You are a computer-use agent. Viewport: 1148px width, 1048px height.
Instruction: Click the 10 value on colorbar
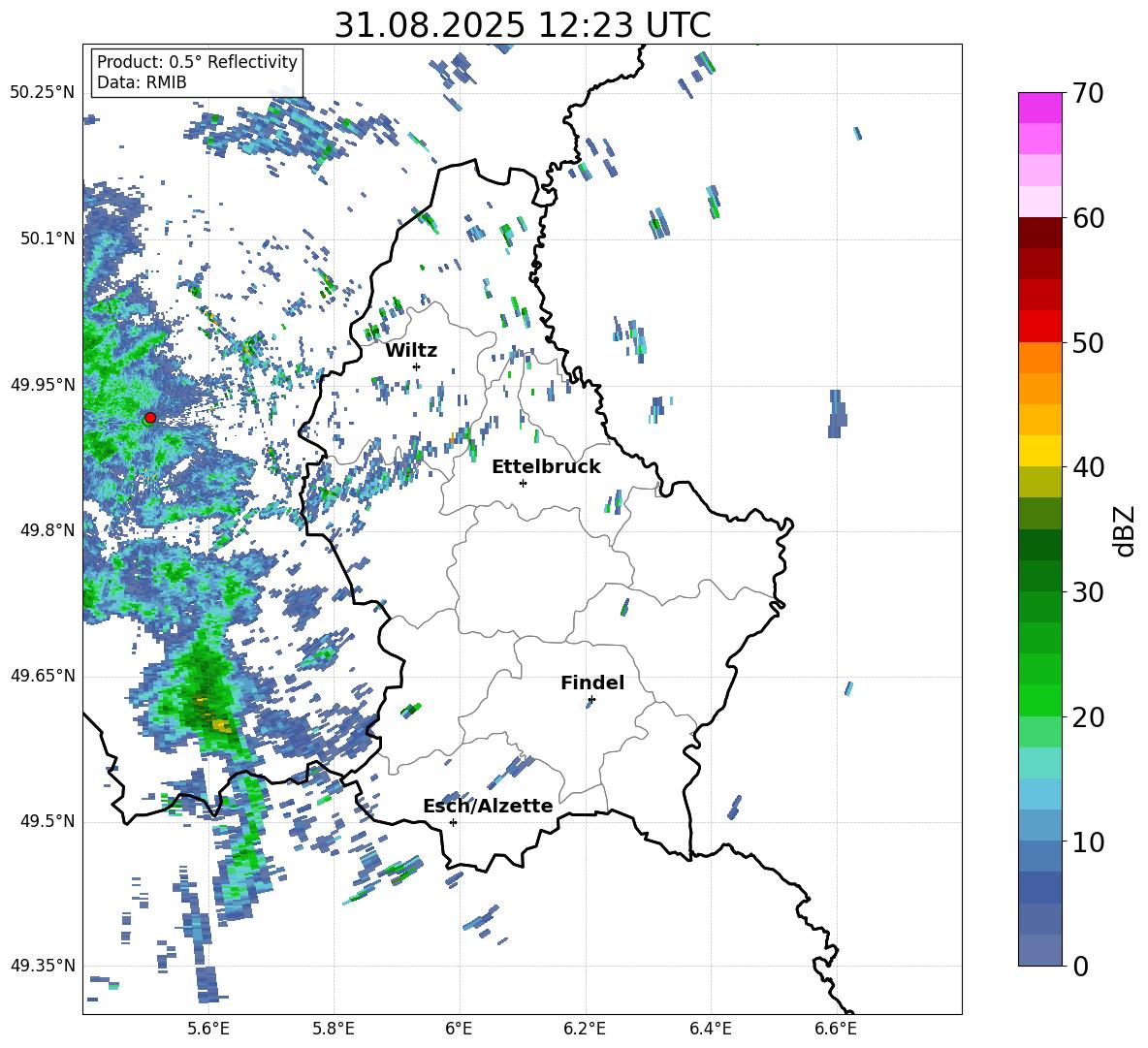click(1088, 842)
